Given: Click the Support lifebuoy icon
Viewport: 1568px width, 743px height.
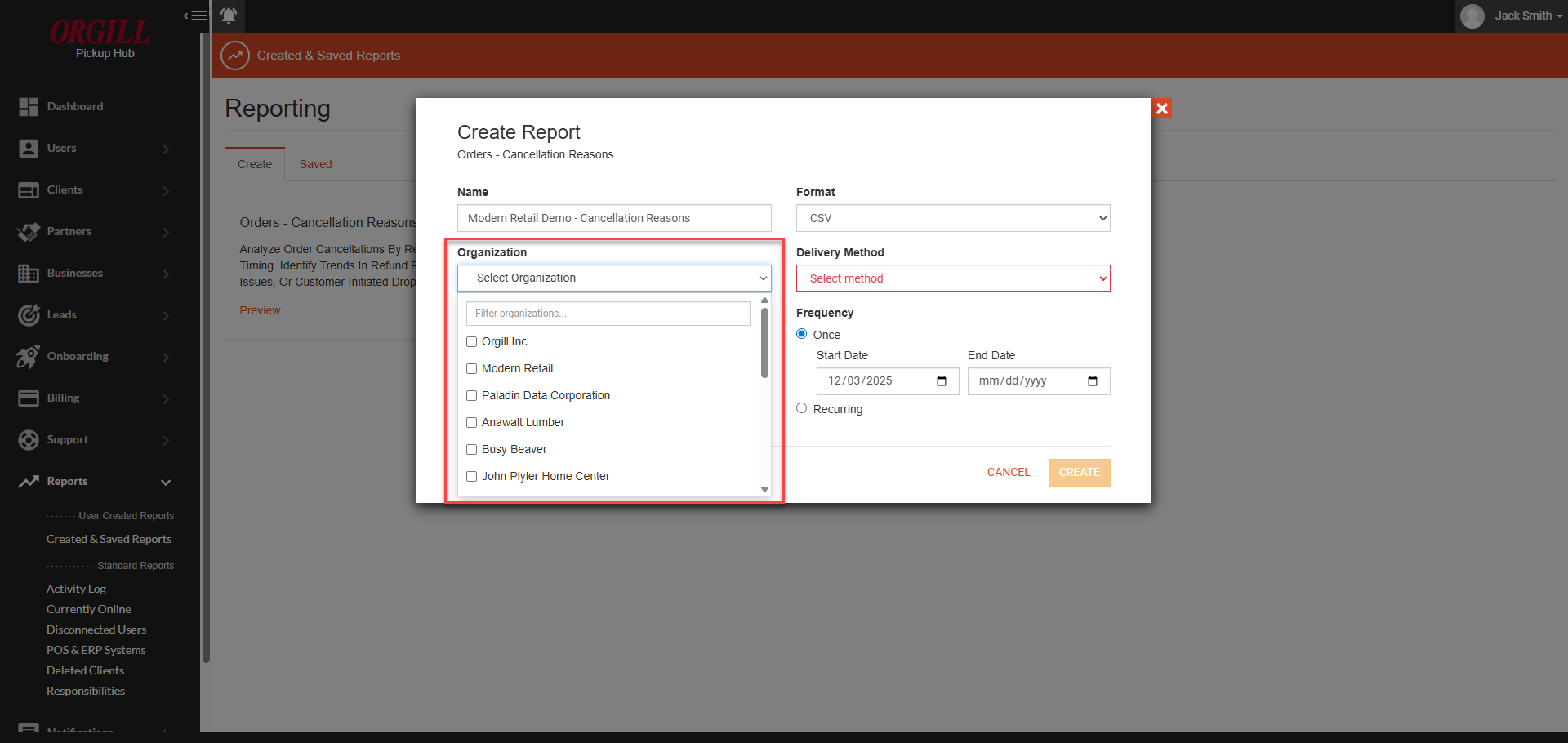Looking at the screenshot, I should (x=29, y=440).
